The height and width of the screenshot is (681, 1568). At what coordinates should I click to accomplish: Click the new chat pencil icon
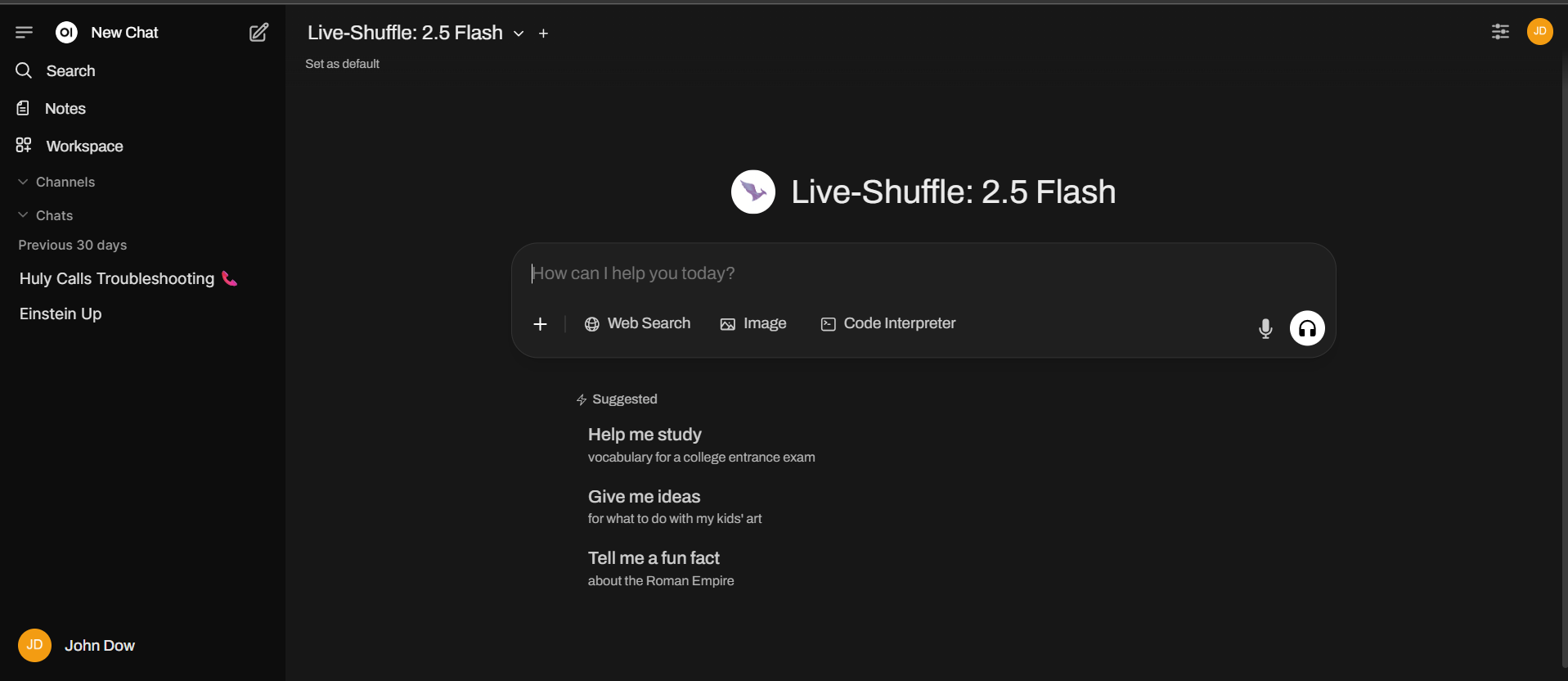pyautogui.click(x=258, y=33)
